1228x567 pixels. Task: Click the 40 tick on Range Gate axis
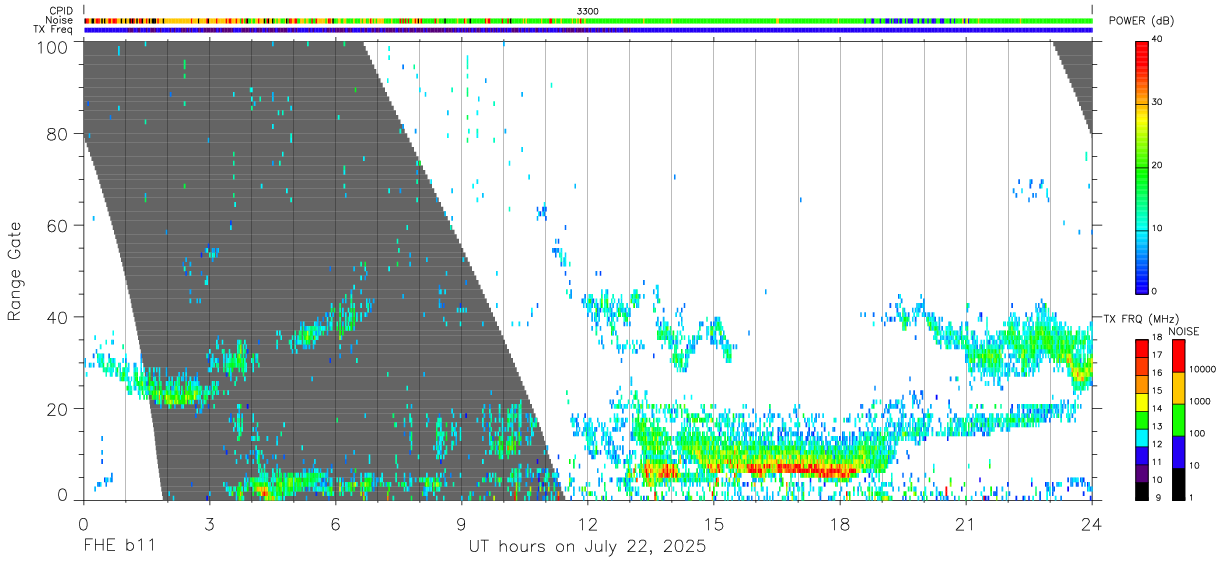click(x=58, y=317)
